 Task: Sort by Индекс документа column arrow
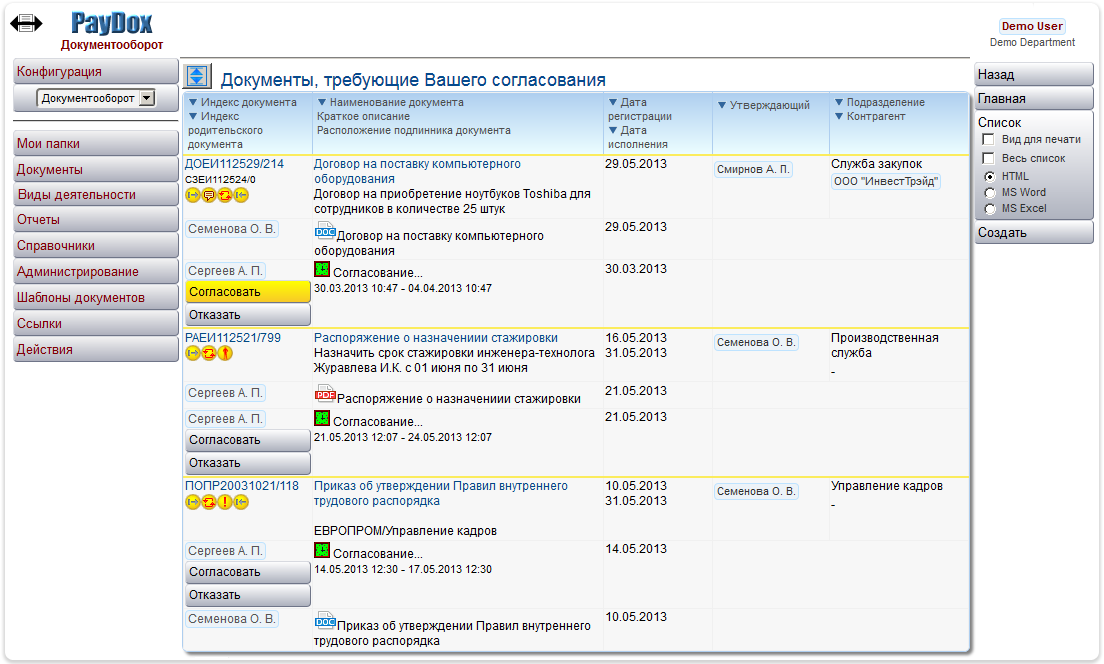[193, 103]
